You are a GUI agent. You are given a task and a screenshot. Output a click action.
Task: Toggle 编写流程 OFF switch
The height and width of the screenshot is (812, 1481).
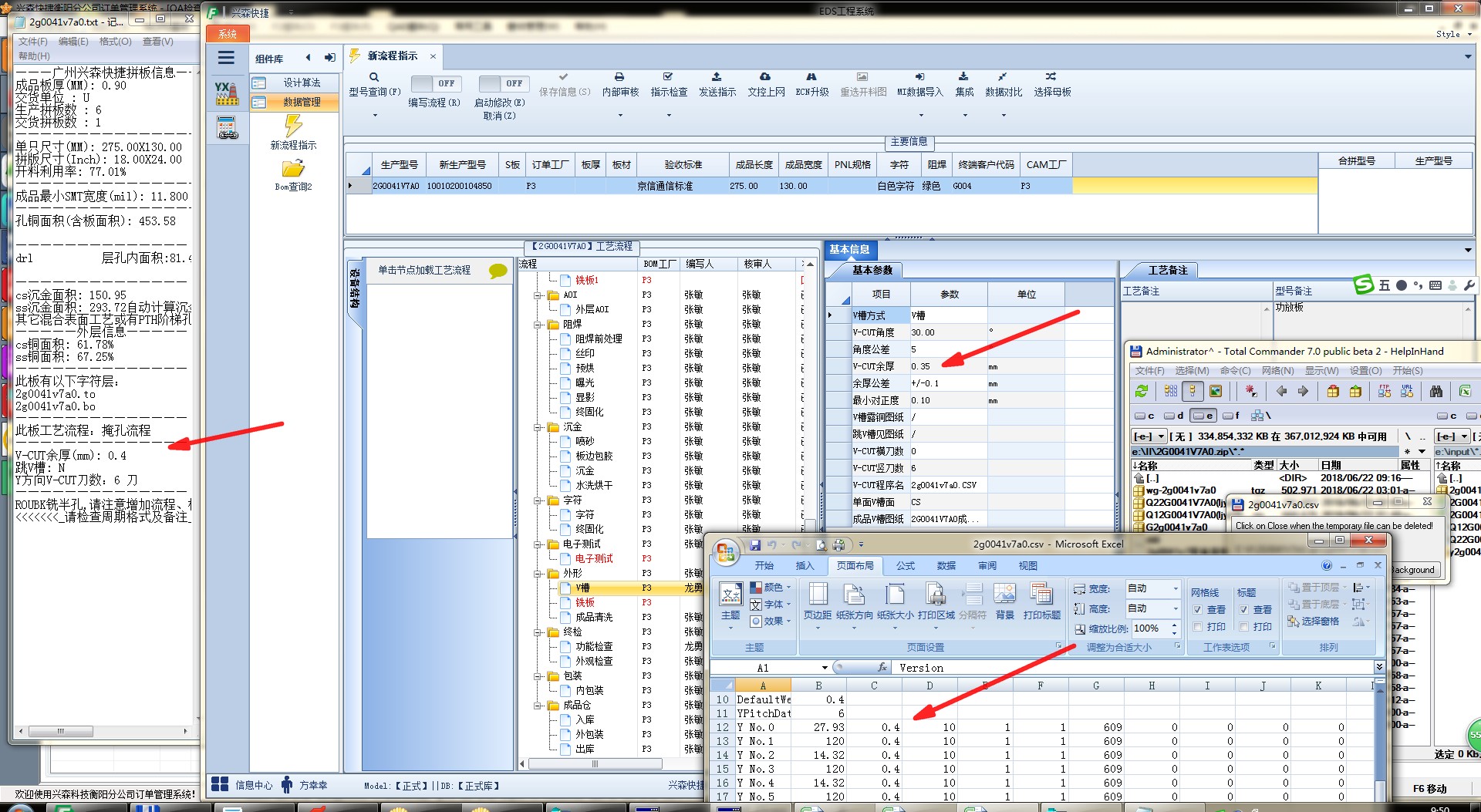tap(436, 83)
